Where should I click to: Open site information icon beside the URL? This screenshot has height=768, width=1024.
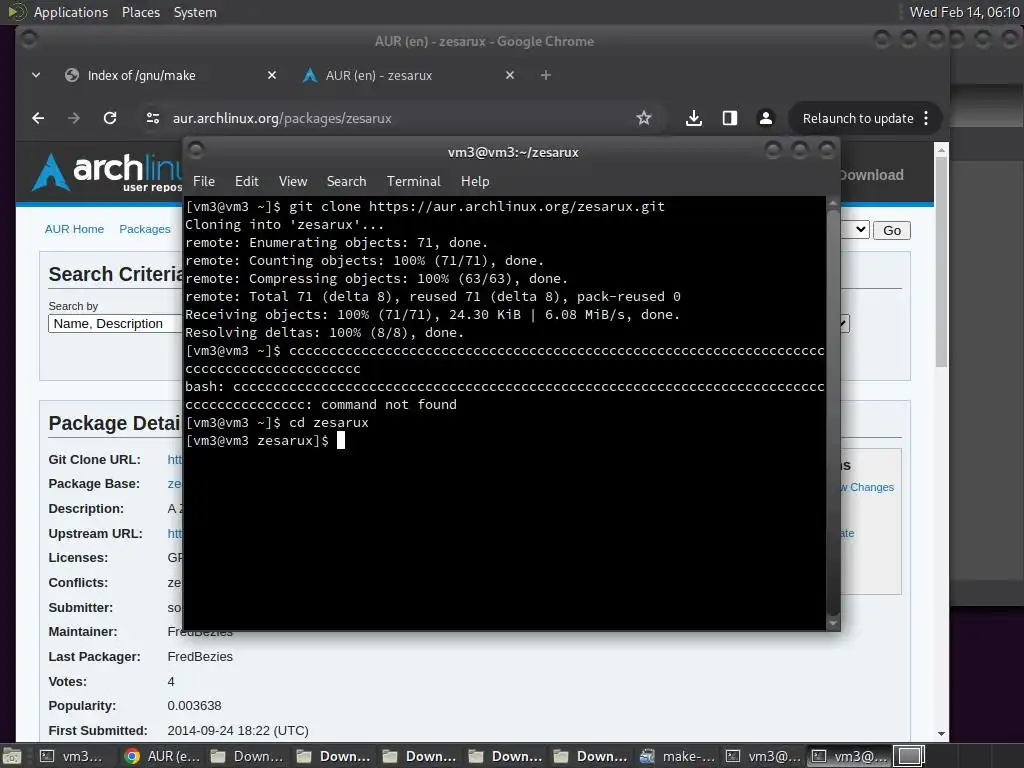coord(153,118)
